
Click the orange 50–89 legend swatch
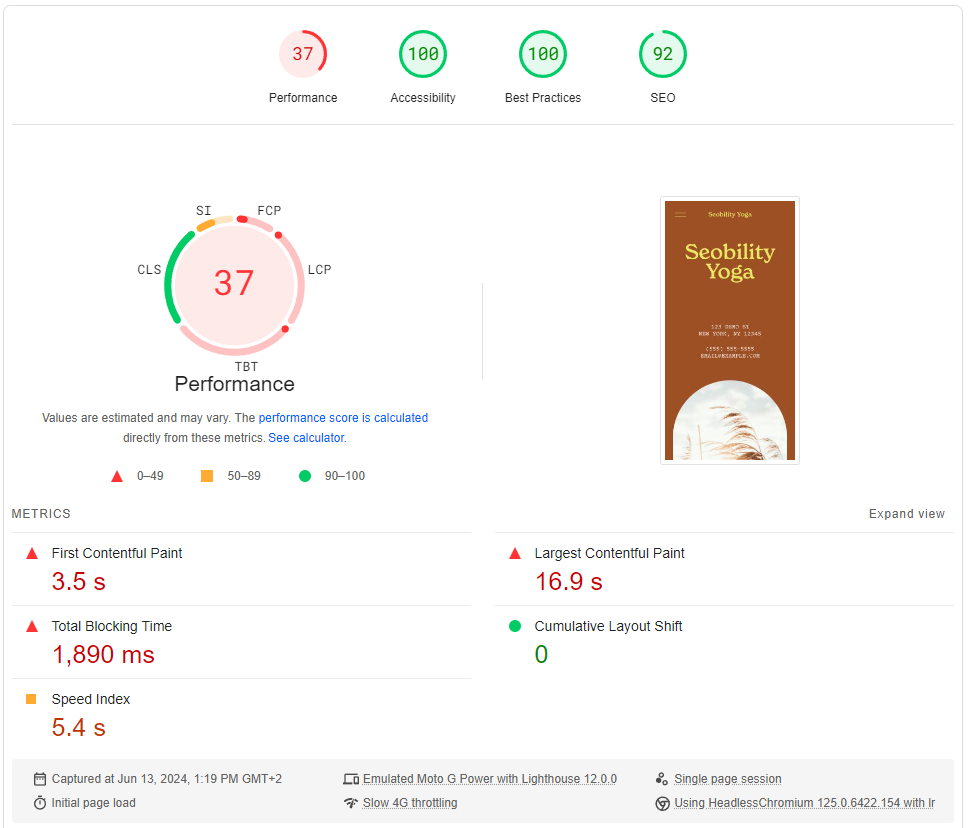[x=206, y=476]
